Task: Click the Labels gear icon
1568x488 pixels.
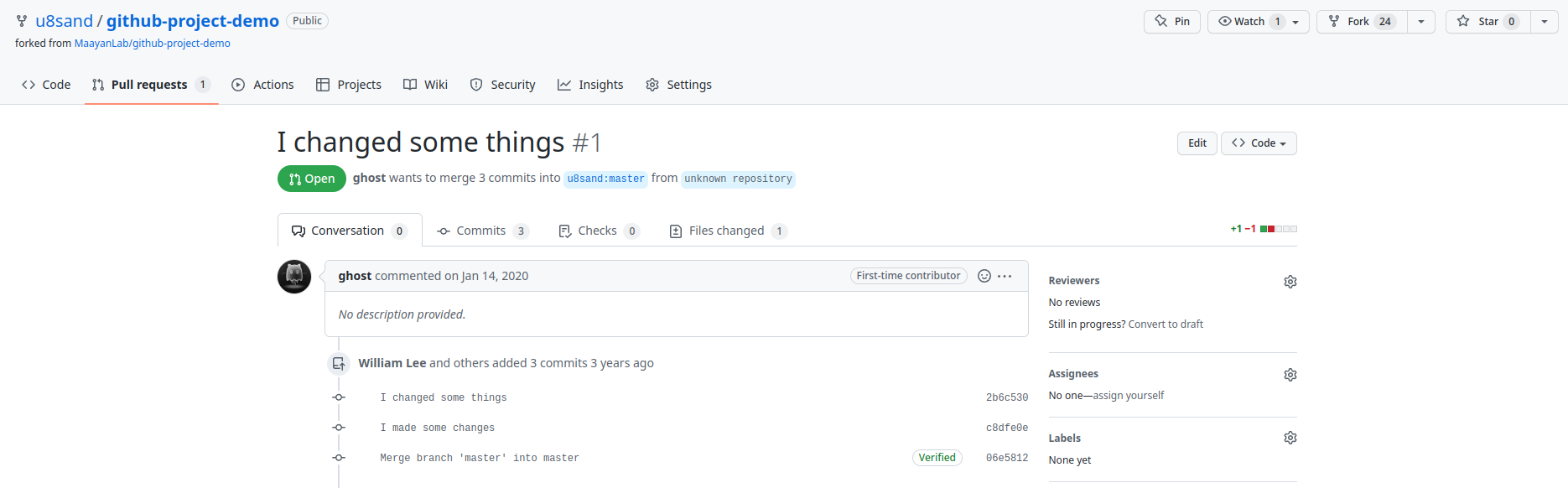Action: click(1290, 438)
